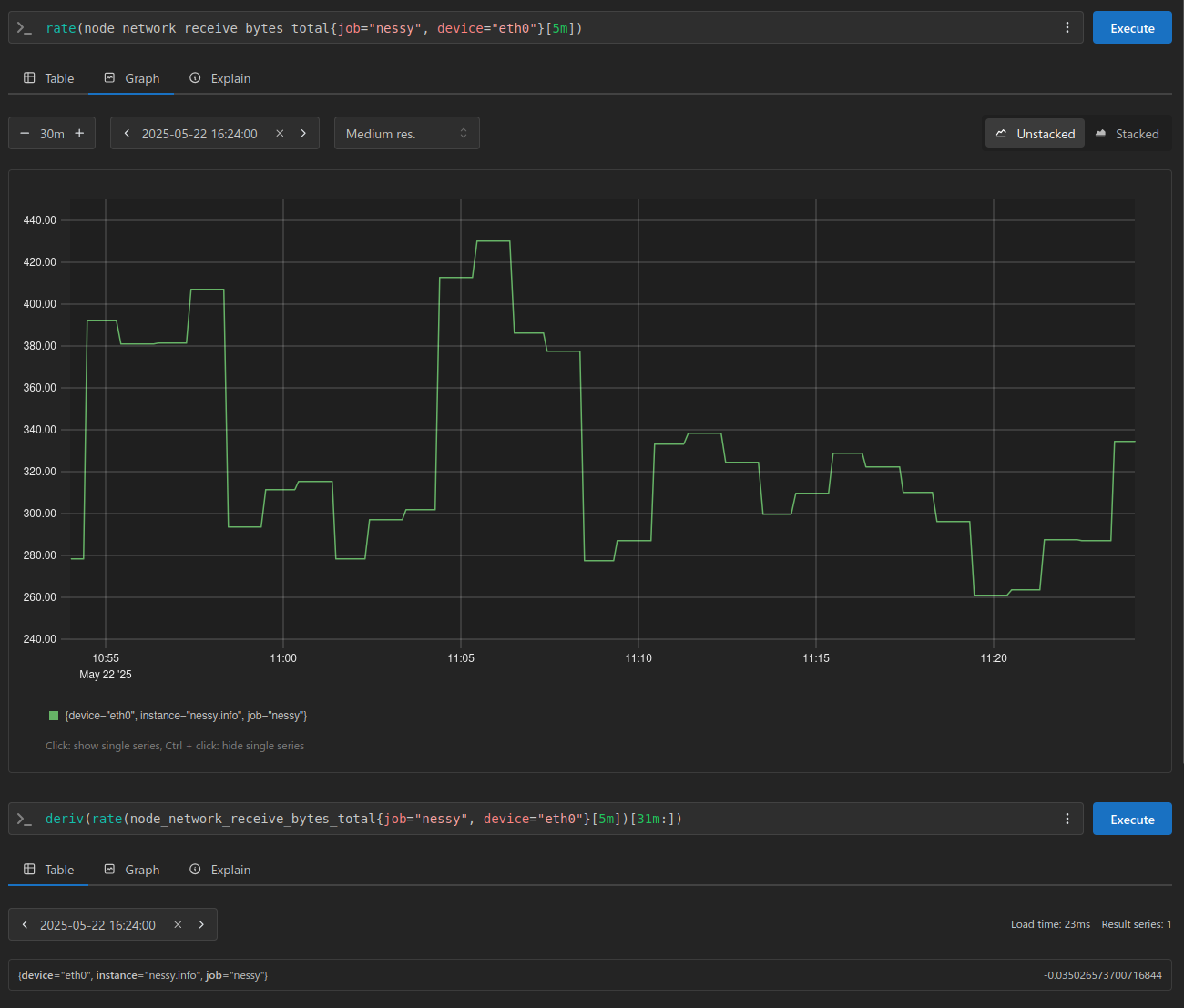
Task: Switch graph to Unstacked mode
Action: point(1036,134)
